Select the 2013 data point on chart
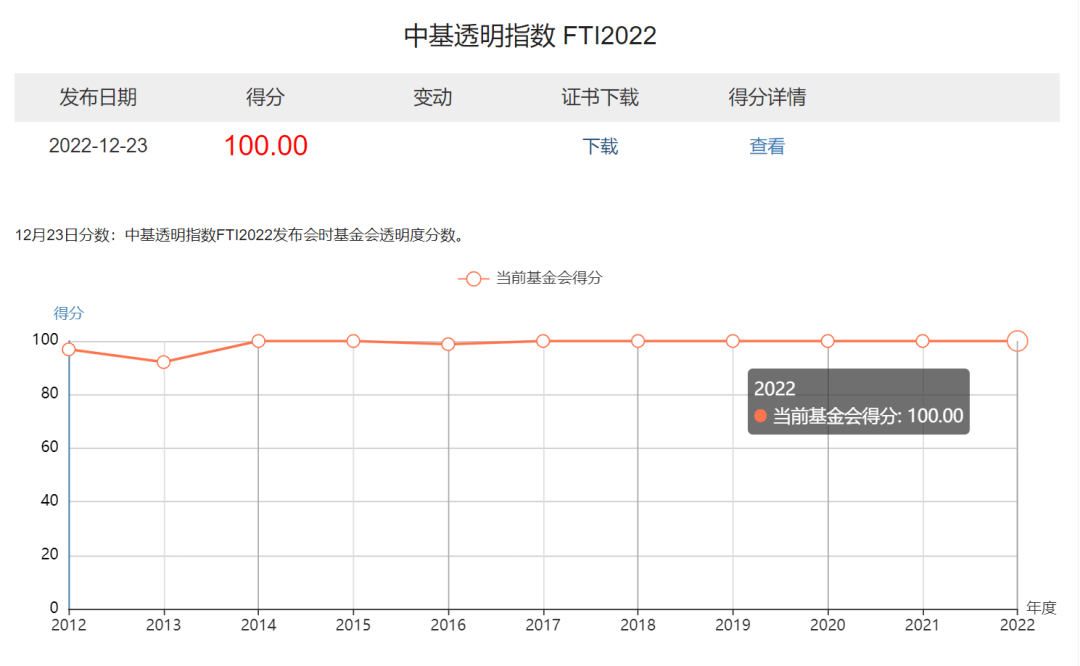 (163, 362)
